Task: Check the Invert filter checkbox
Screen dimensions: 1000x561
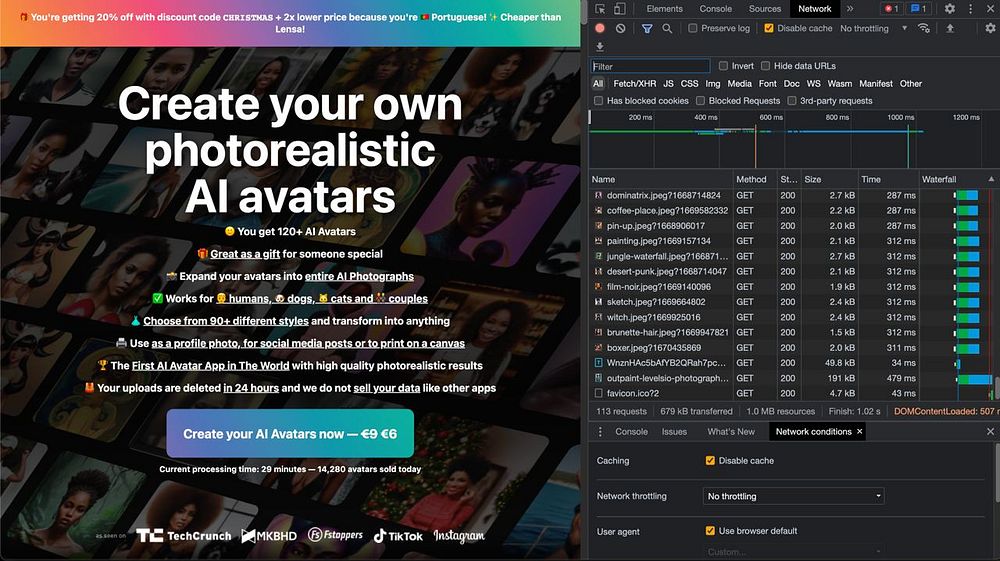Action: (723, 66)
